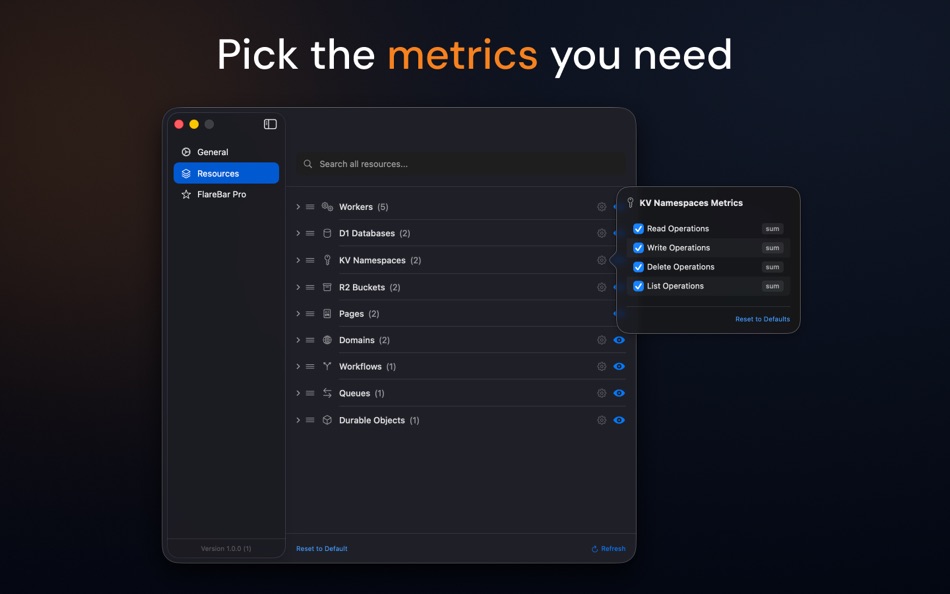Toggle visibility eye for Durable Objects
This screenshot has width=950, height=594.
(619, 420)
